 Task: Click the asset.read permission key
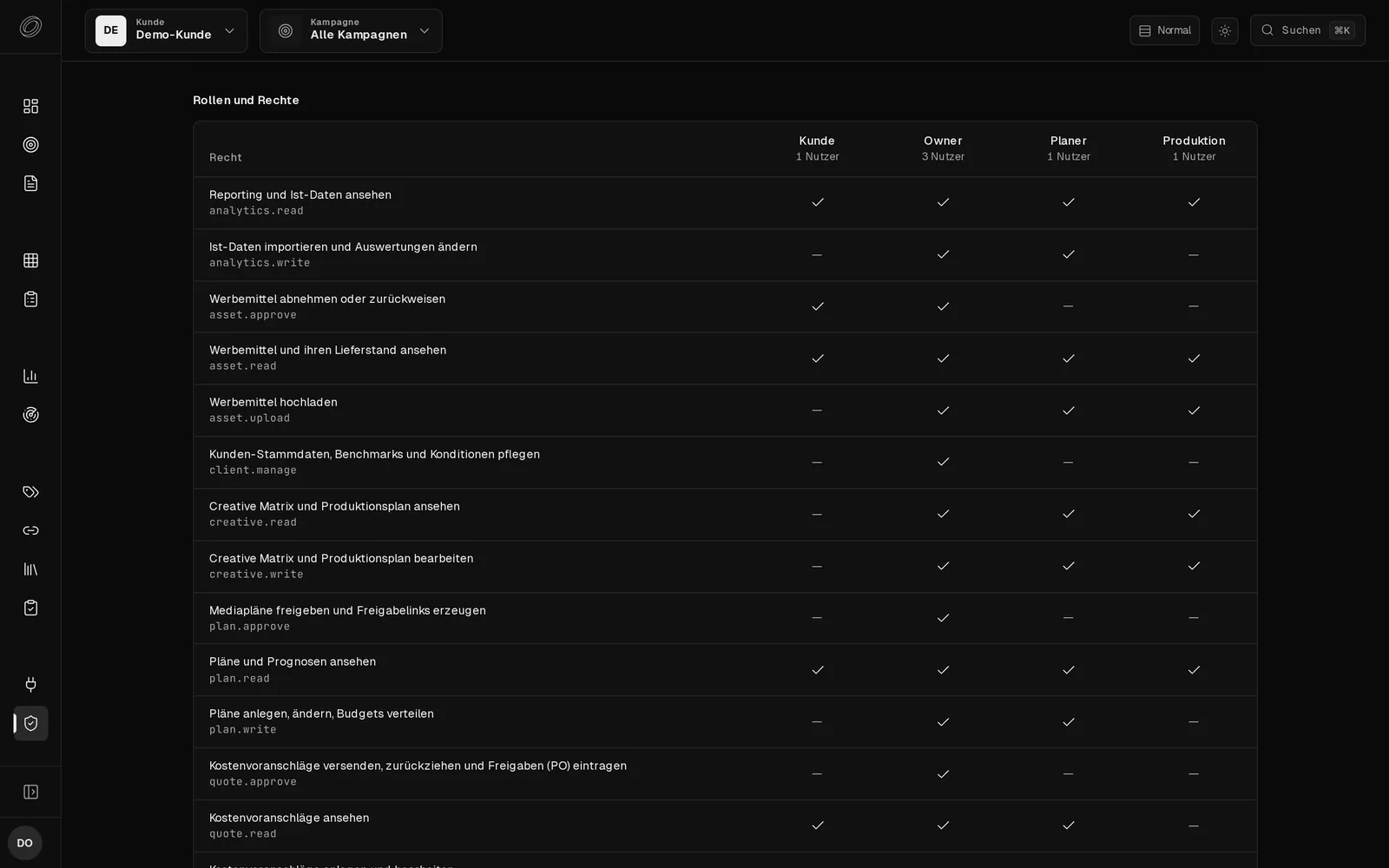tap(243, 366)
